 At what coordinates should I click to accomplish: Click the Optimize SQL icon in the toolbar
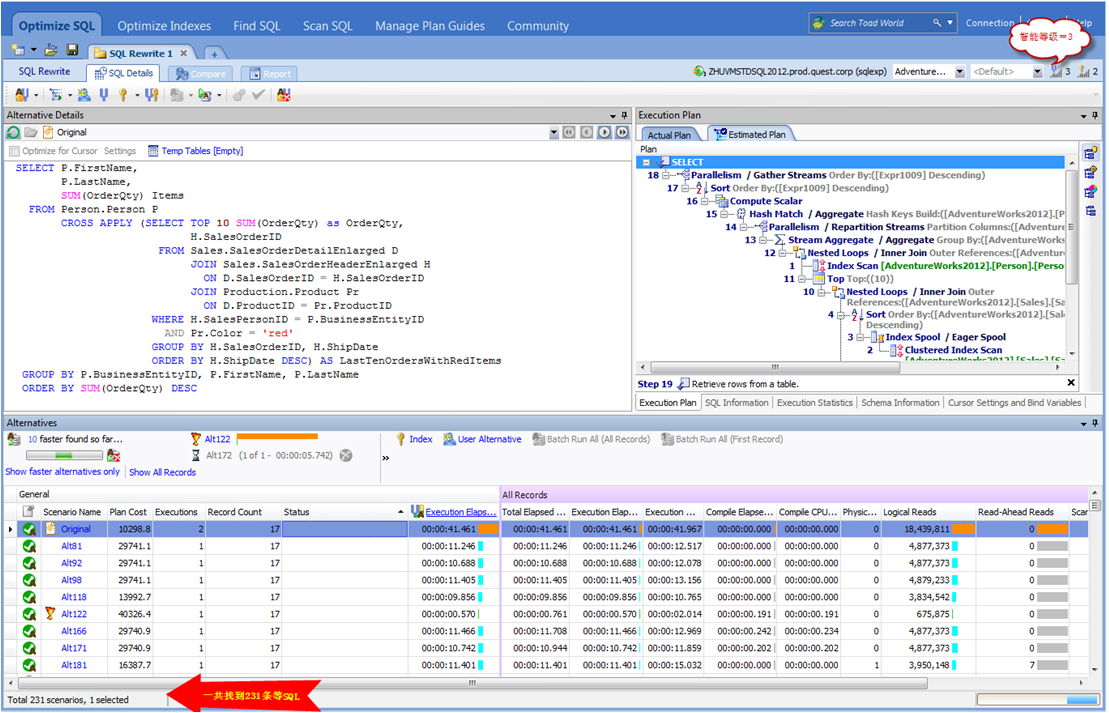(x=21, y=95)
